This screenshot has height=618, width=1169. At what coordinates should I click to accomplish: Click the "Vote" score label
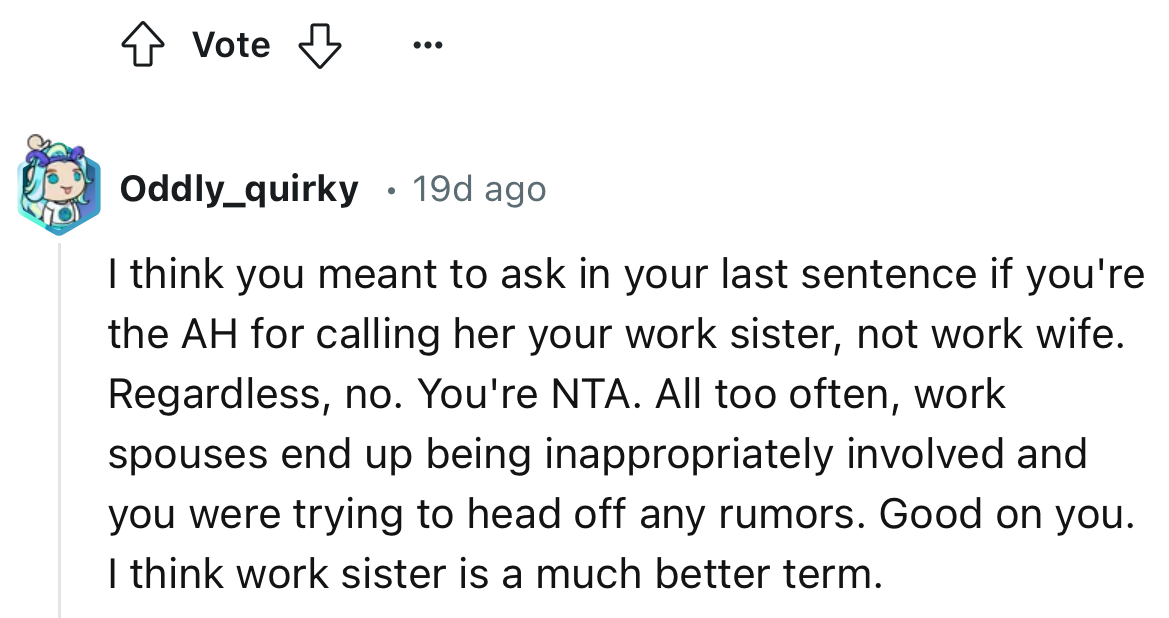click(231, 45)
